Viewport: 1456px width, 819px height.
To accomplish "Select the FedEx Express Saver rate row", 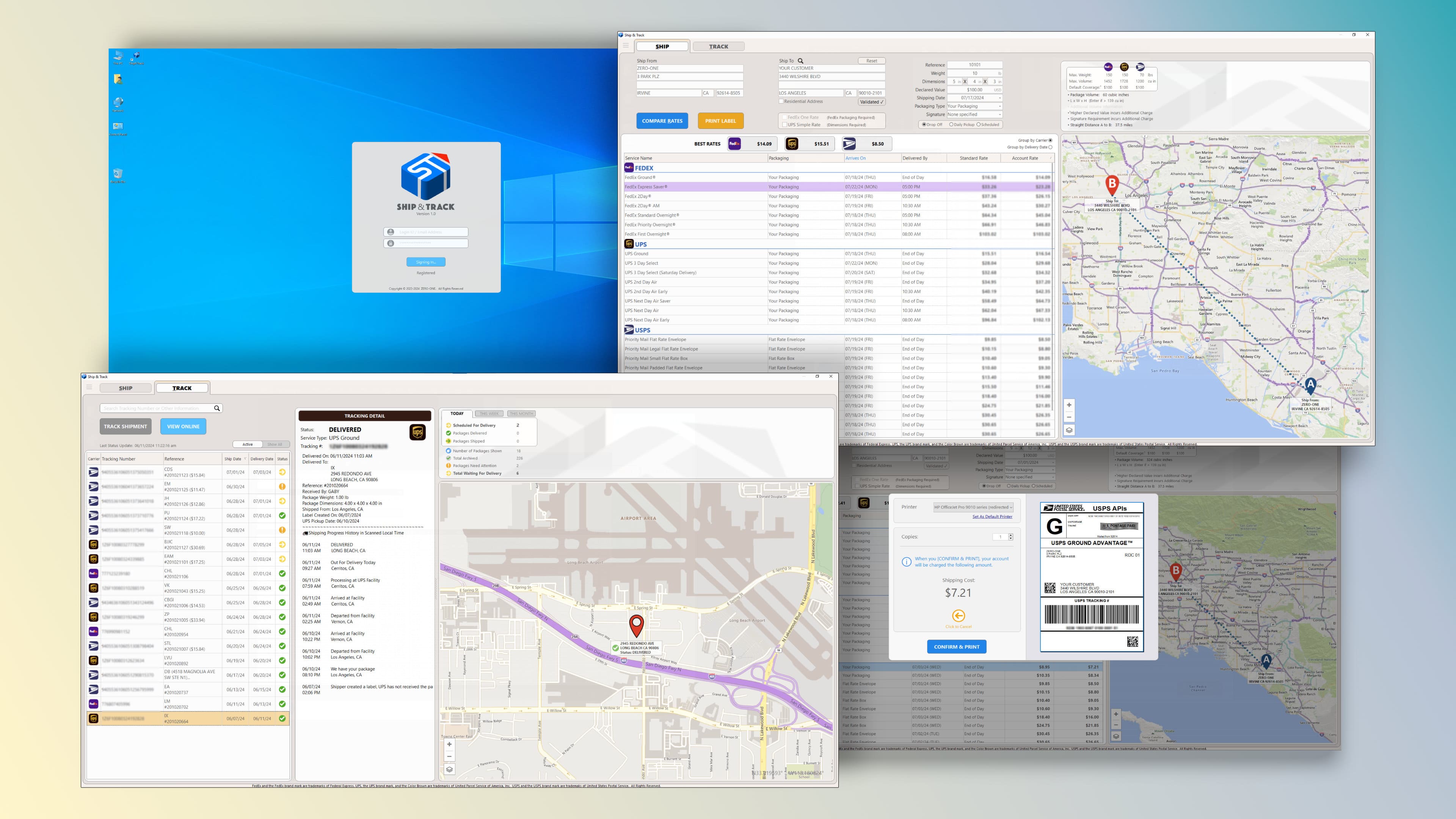I will tap(838, 187).
